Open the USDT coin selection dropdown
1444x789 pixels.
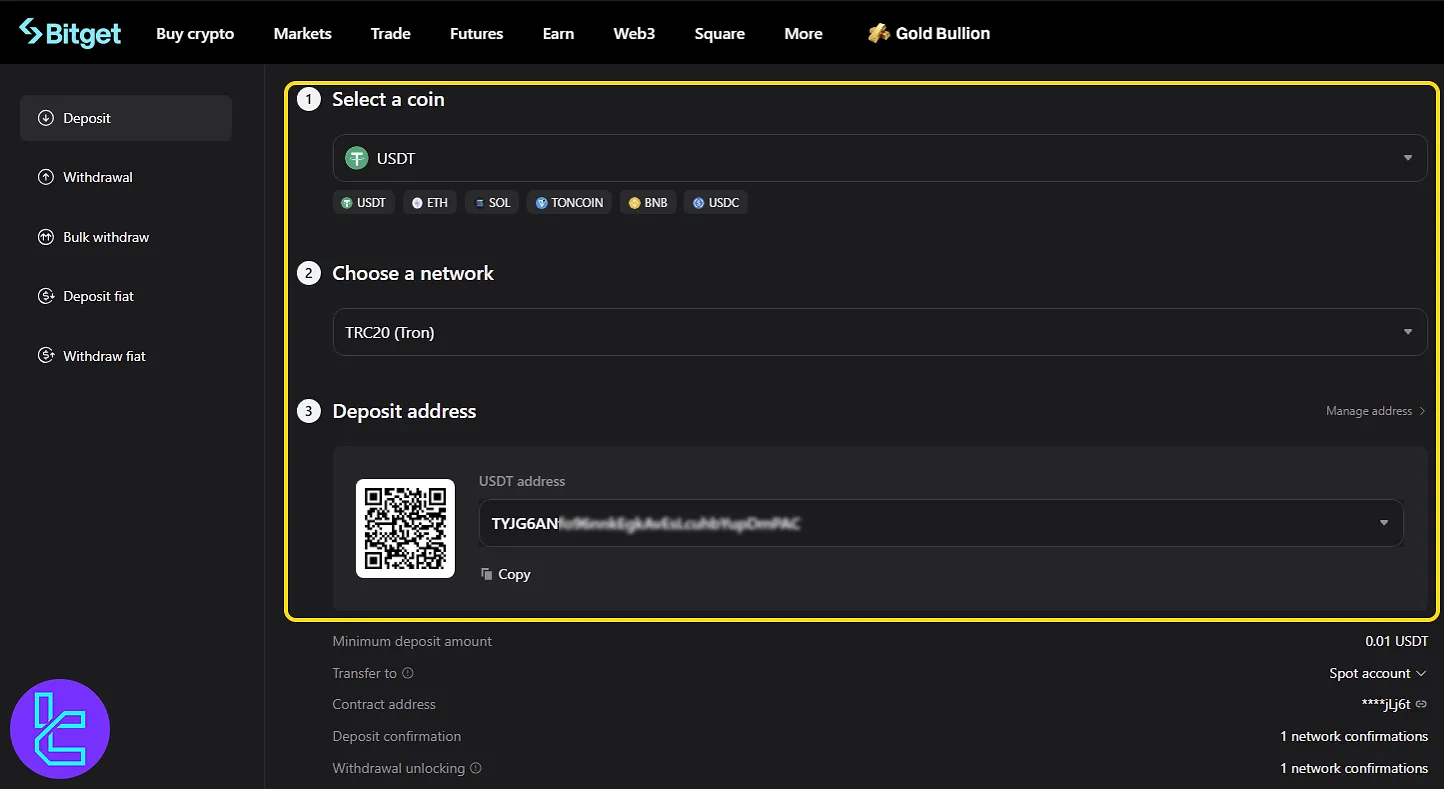click(x=879, y=158)
